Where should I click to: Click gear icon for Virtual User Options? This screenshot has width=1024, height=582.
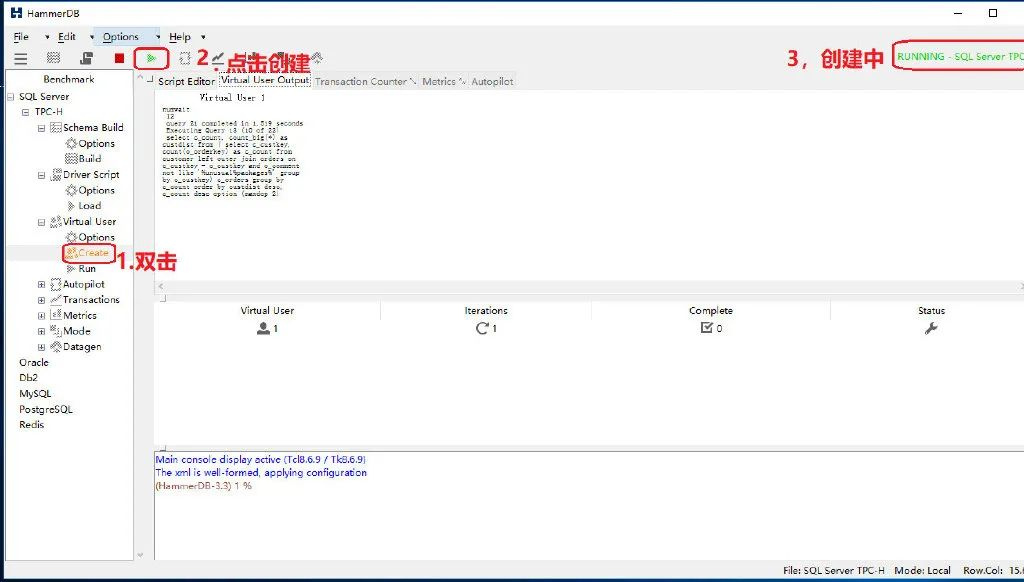[71, 237]
